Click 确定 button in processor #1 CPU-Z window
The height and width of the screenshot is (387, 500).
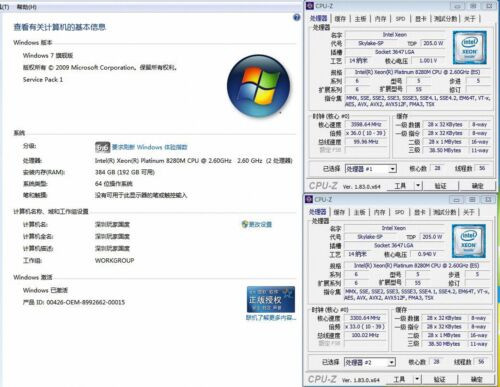(477, 185)
